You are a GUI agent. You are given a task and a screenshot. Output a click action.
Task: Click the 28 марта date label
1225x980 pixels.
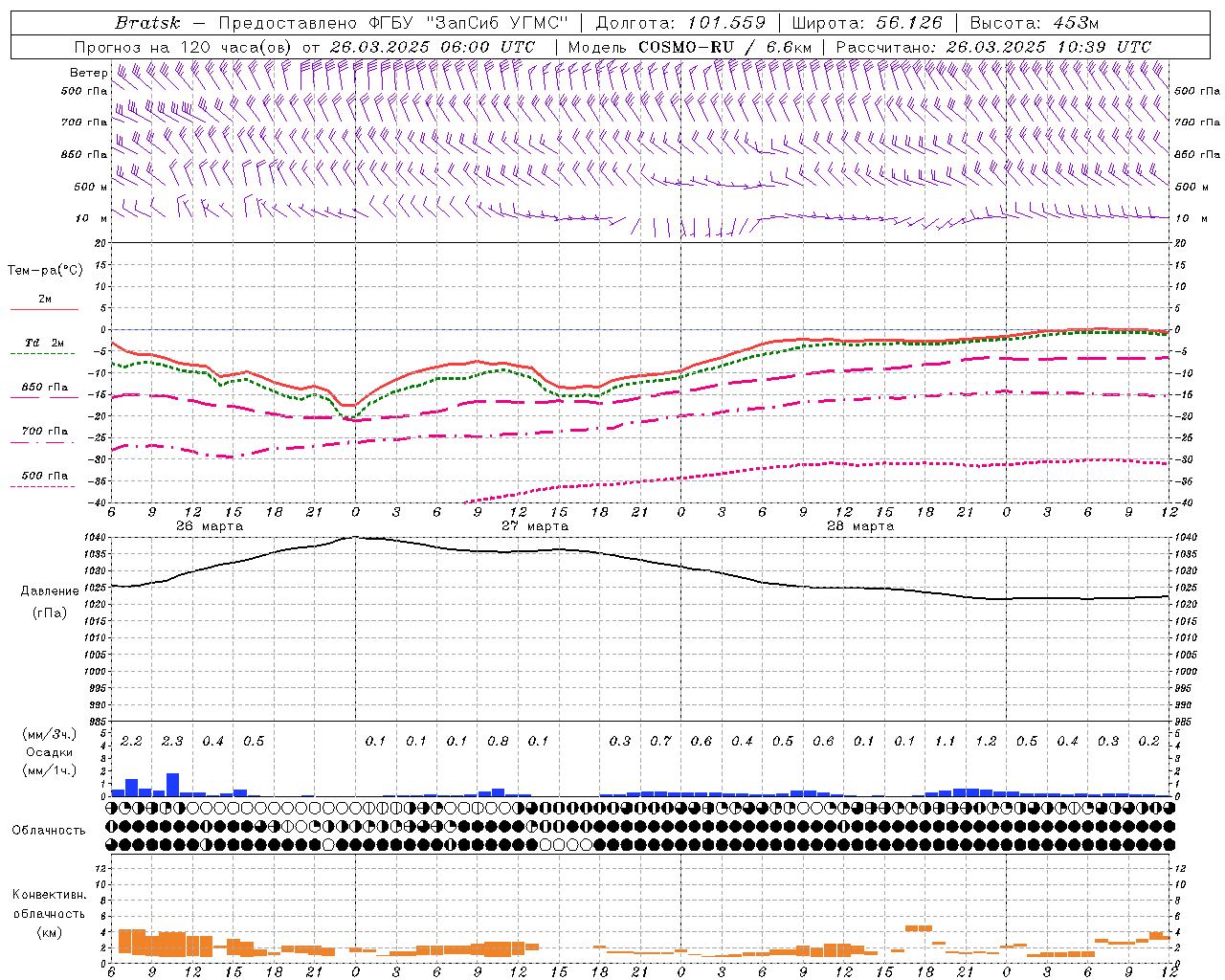860,526
